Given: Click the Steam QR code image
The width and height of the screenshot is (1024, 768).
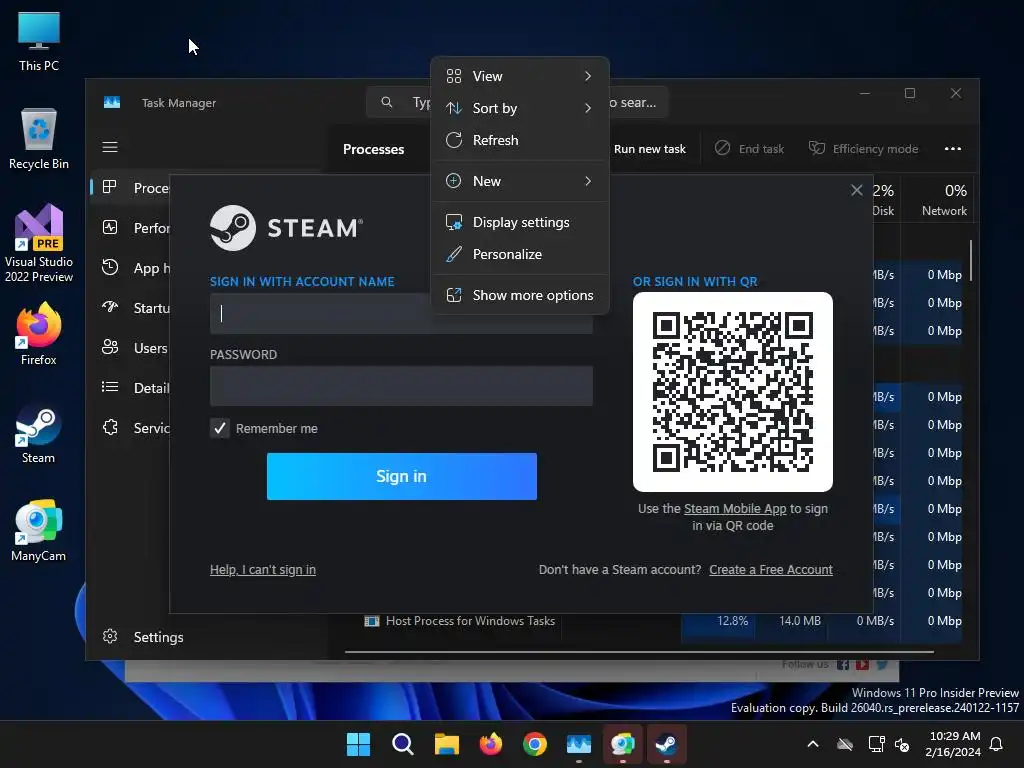Looking at the screenshot, I should 733,392.
